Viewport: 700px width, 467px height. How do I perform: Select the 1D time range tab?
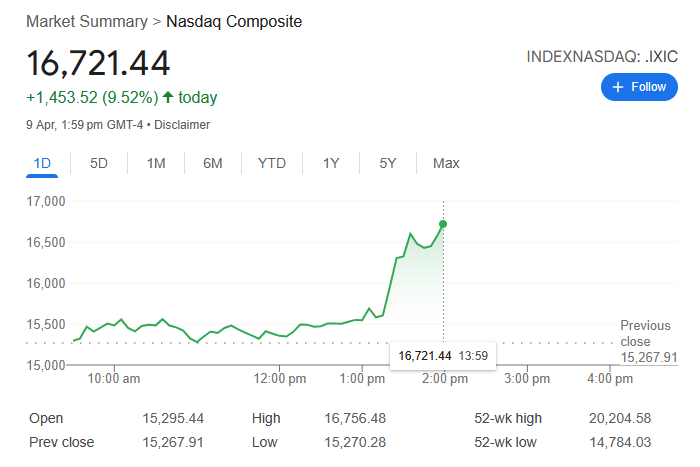pyautogui.click(x=42, y=163)
